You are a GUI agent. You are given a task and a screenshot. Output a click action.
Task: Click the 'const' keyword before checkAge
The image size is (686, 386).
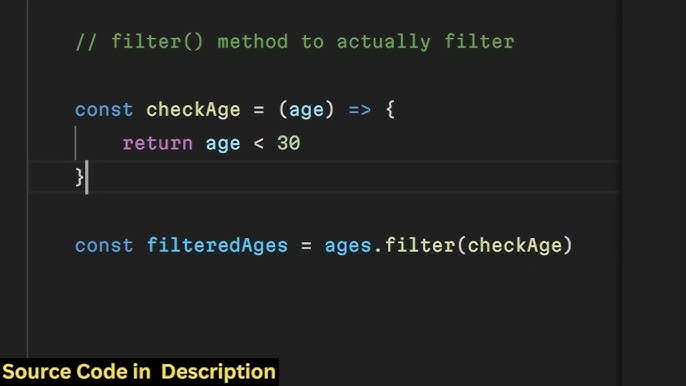[104, 110]
